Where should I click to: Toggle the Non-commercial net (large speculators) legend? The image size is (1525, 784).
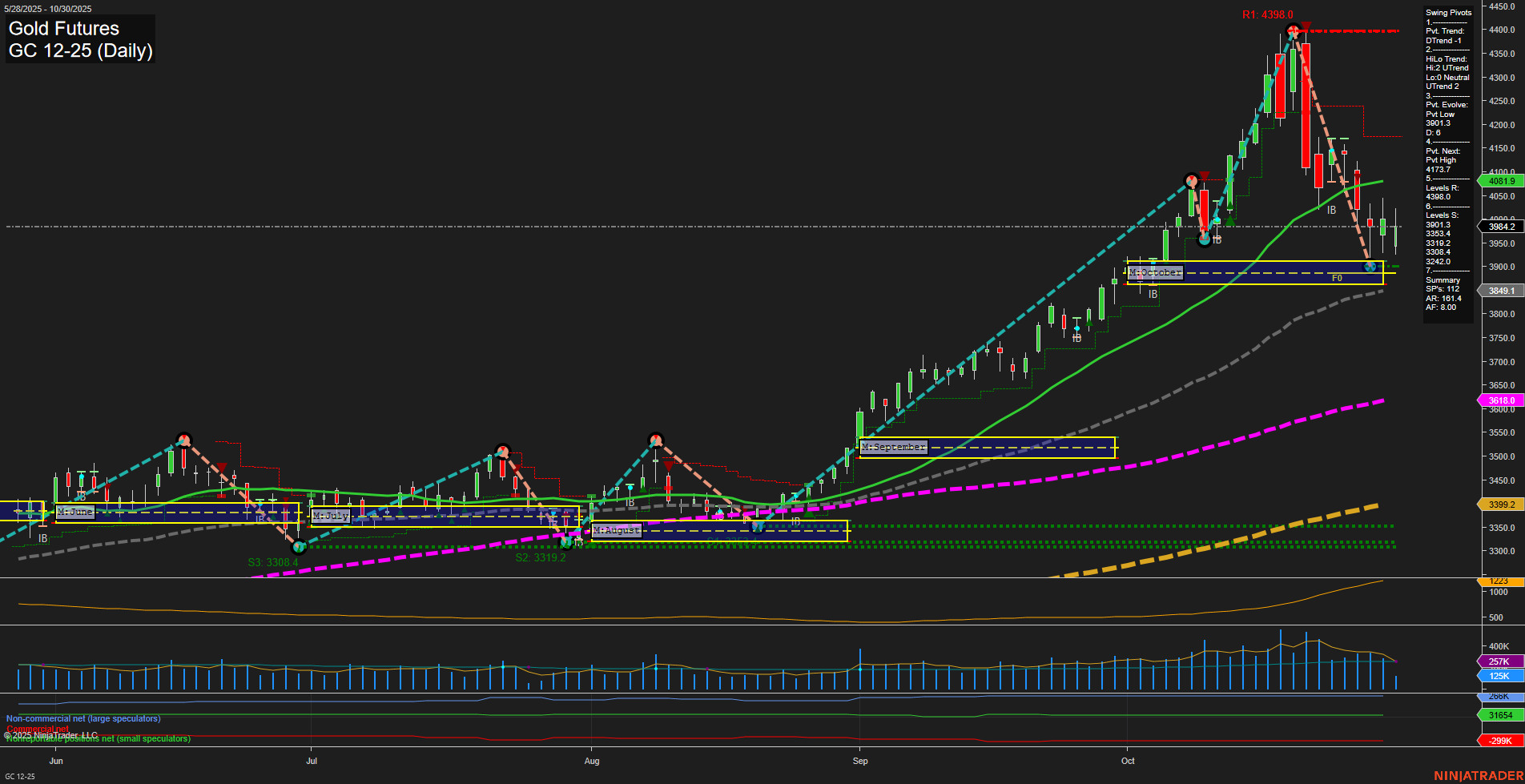[x=82, y=718]
